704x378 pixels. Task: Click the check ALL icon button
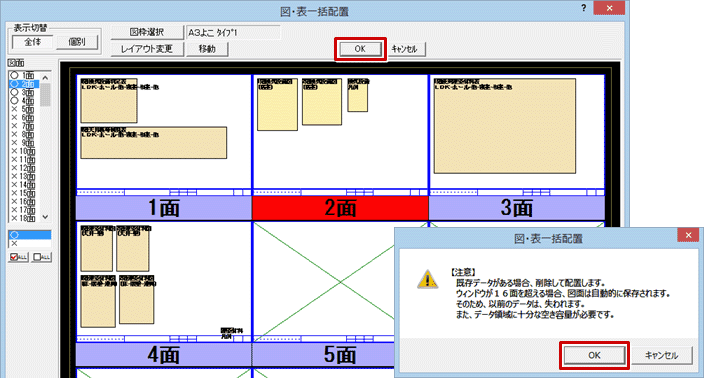(x=18, y=257)
